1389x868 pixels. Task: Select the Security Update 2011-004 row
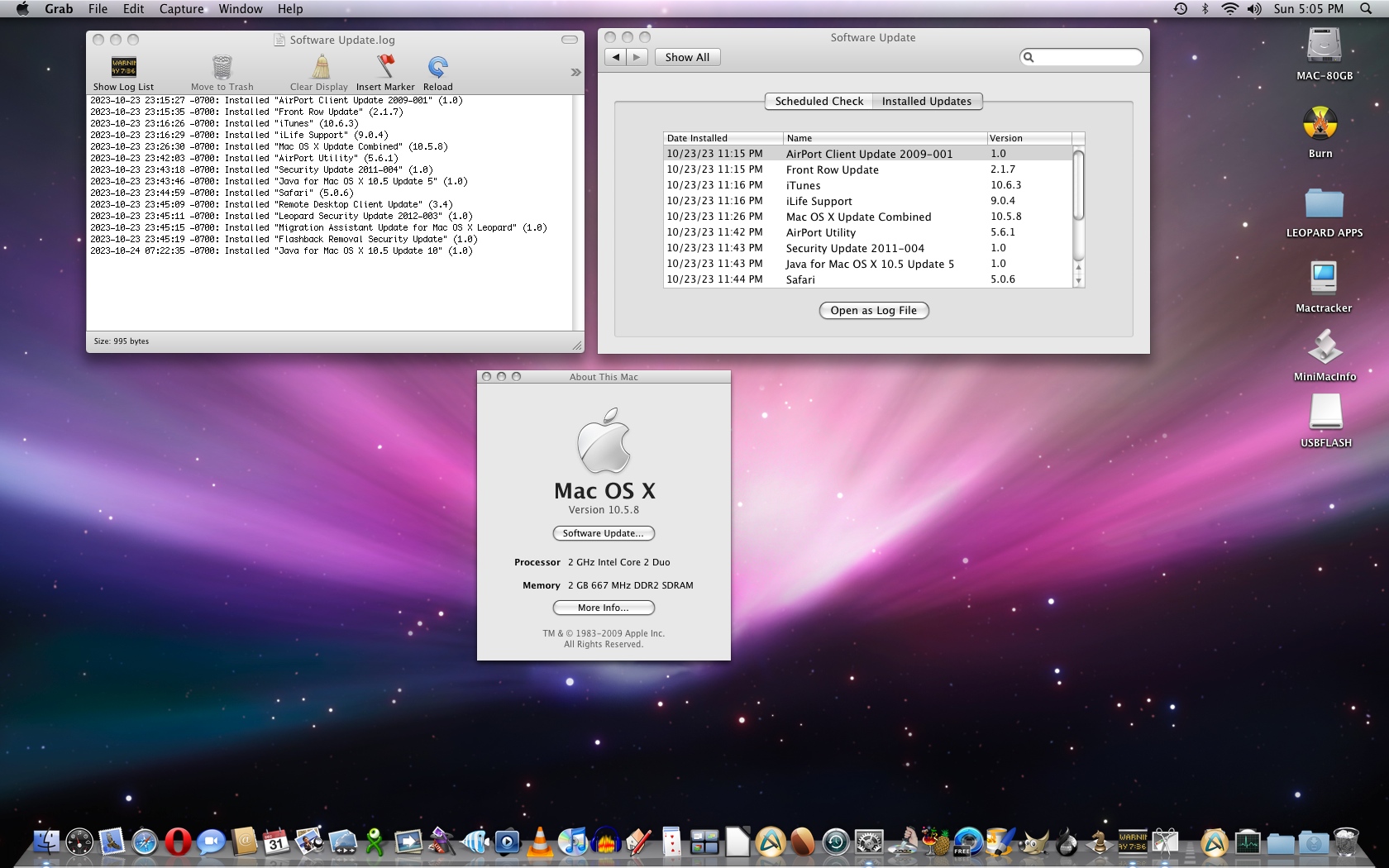(x=867, y=248)
